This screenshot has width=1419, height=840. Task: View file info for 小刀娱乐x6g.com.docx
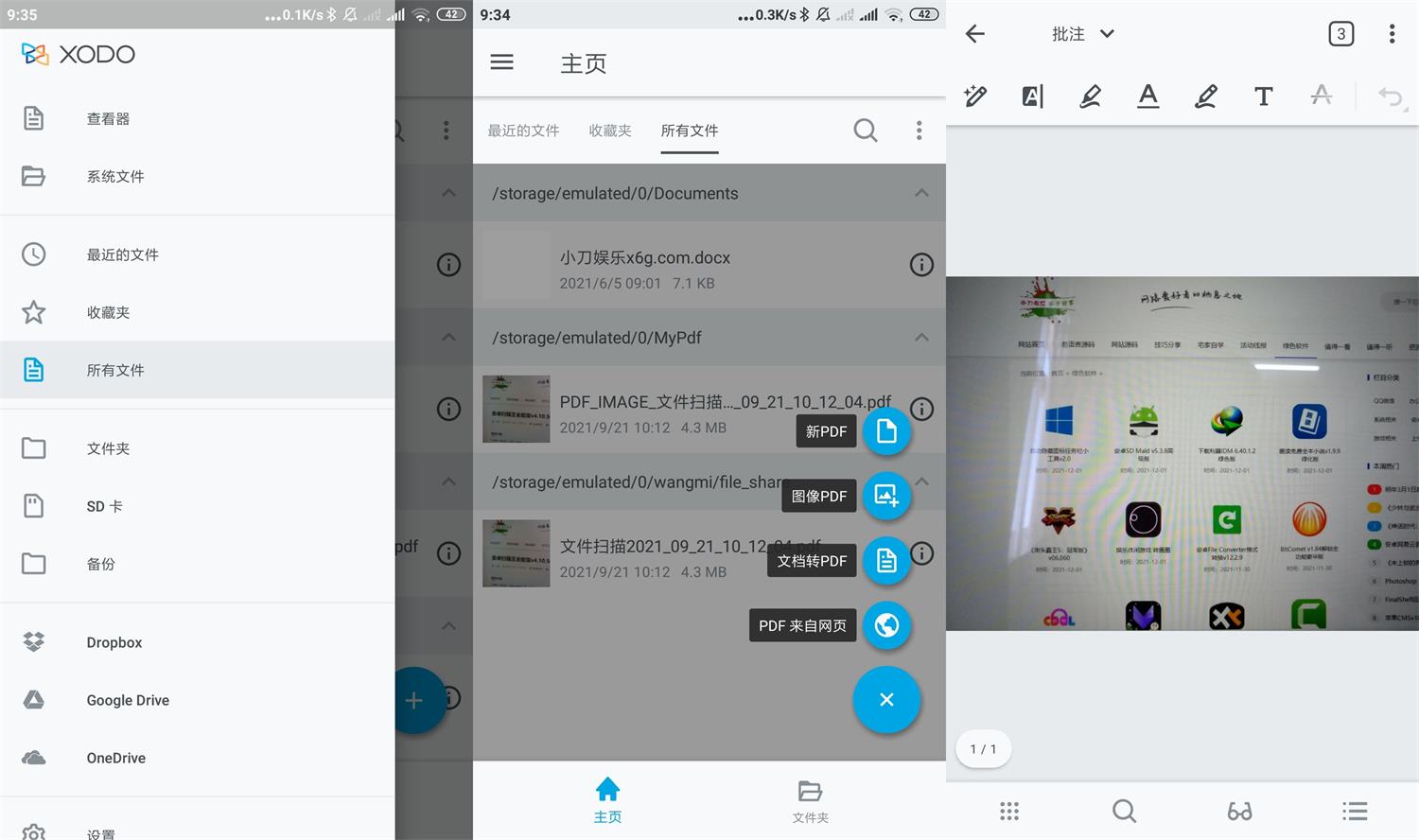pyautogui.click(x=920, y=265)
